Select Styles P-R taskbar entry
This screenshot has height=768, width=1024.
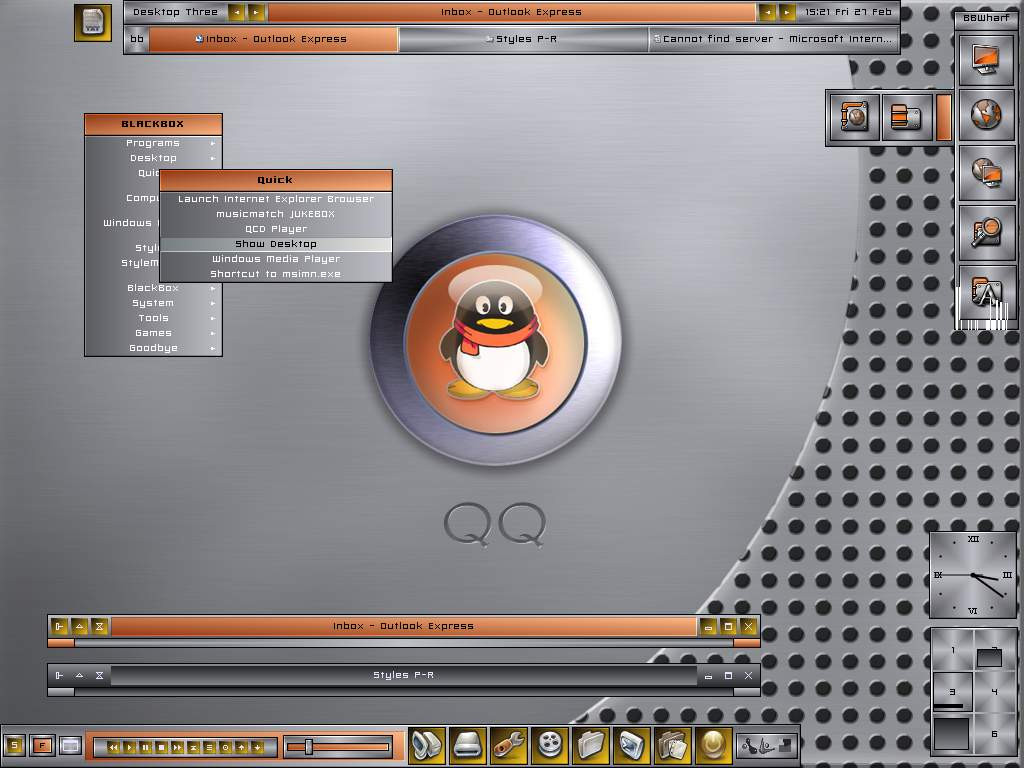point(522,39)
